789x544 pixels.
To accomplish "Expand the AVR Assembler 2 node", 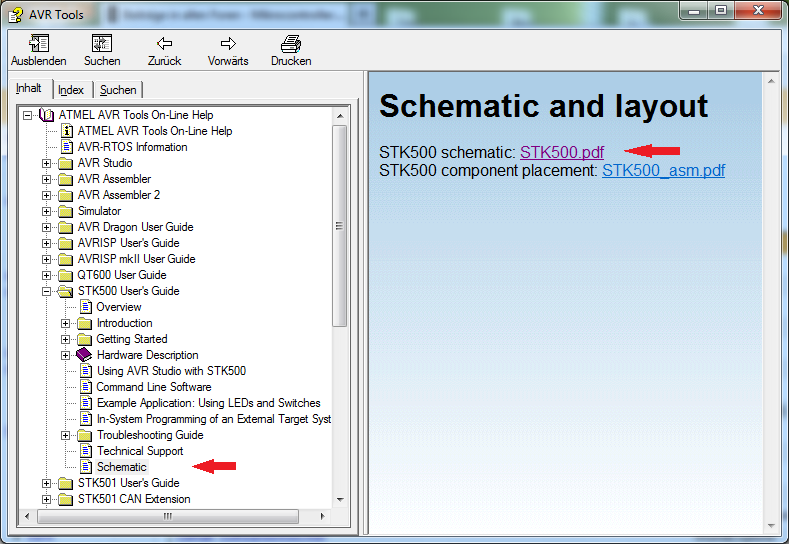I will 46,195.
